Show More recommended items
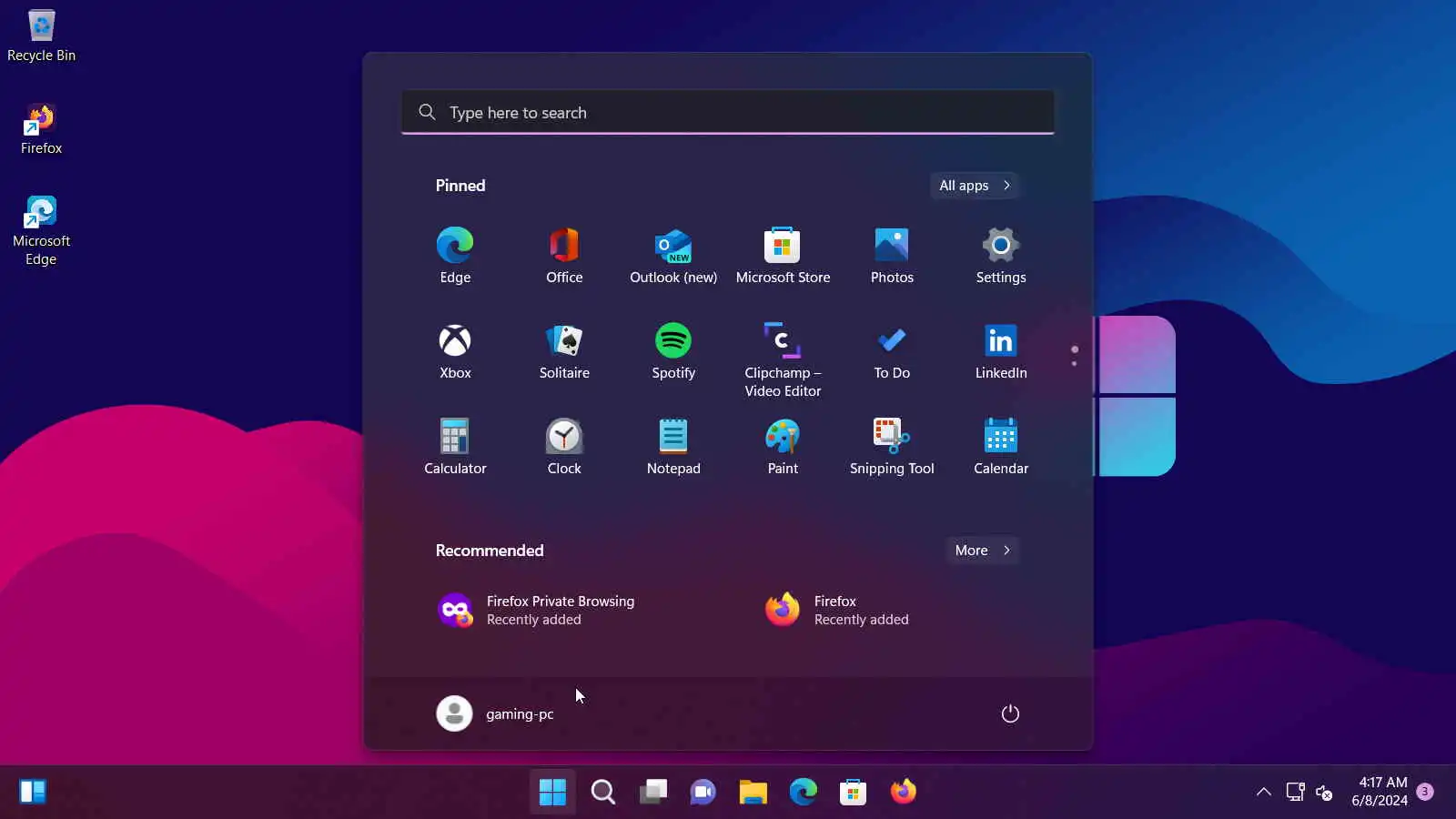The width and height of the screenshot is (1456, 819). 983,551
